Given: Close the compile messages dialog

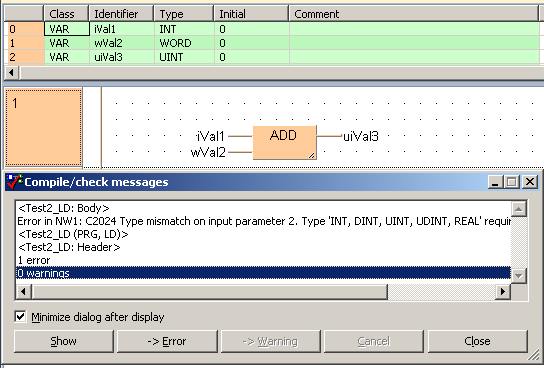Looking at the screenshot, I should click(x=478, y=341).
